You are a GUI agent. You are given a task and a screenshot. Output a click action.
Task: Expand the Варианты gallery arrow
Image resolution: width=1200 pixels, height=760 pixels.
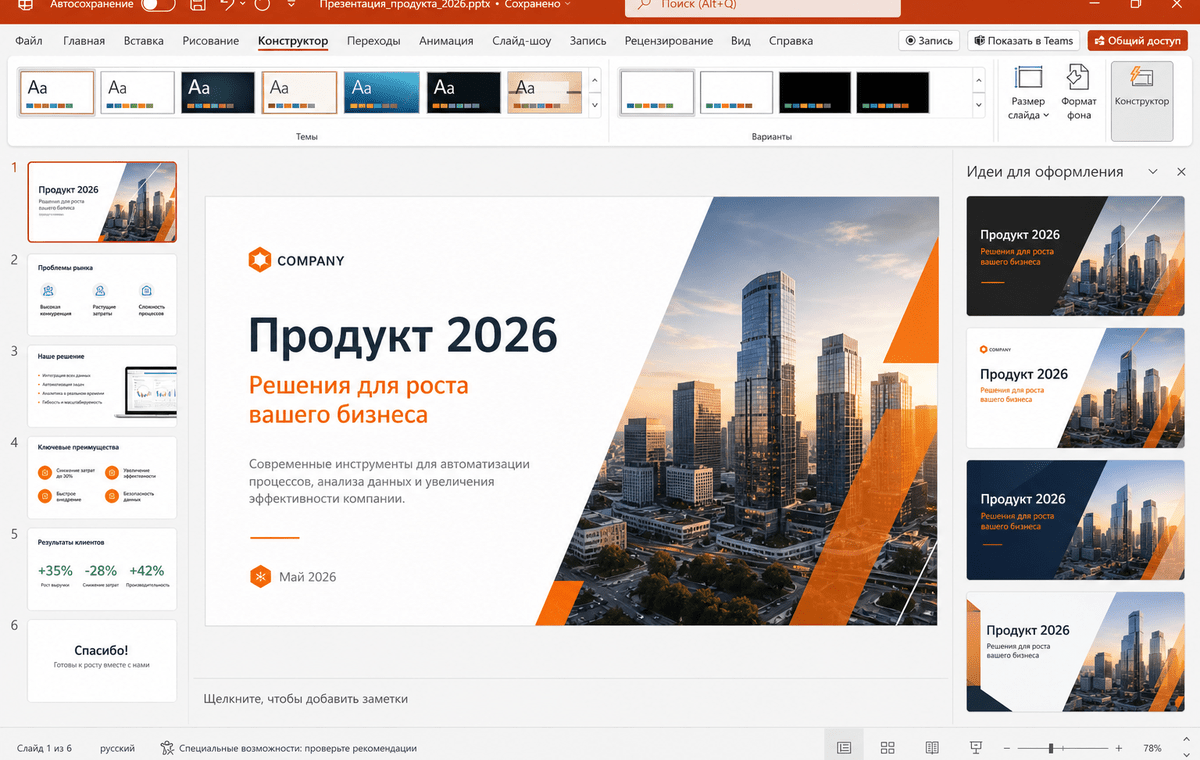979,104
